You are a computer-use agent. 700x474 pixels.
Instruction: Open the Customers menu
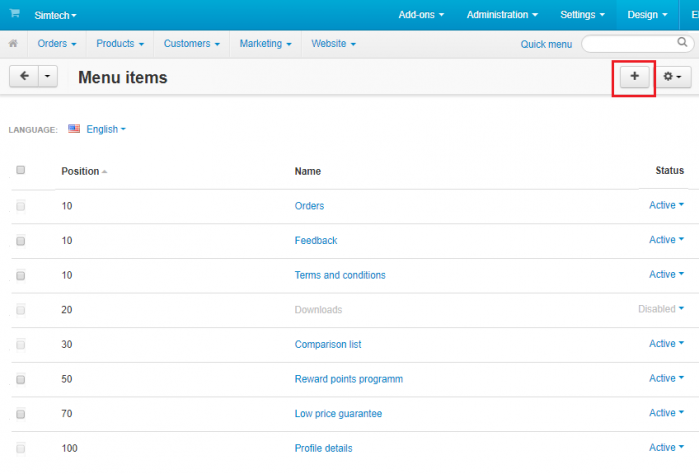pos(192,44)
